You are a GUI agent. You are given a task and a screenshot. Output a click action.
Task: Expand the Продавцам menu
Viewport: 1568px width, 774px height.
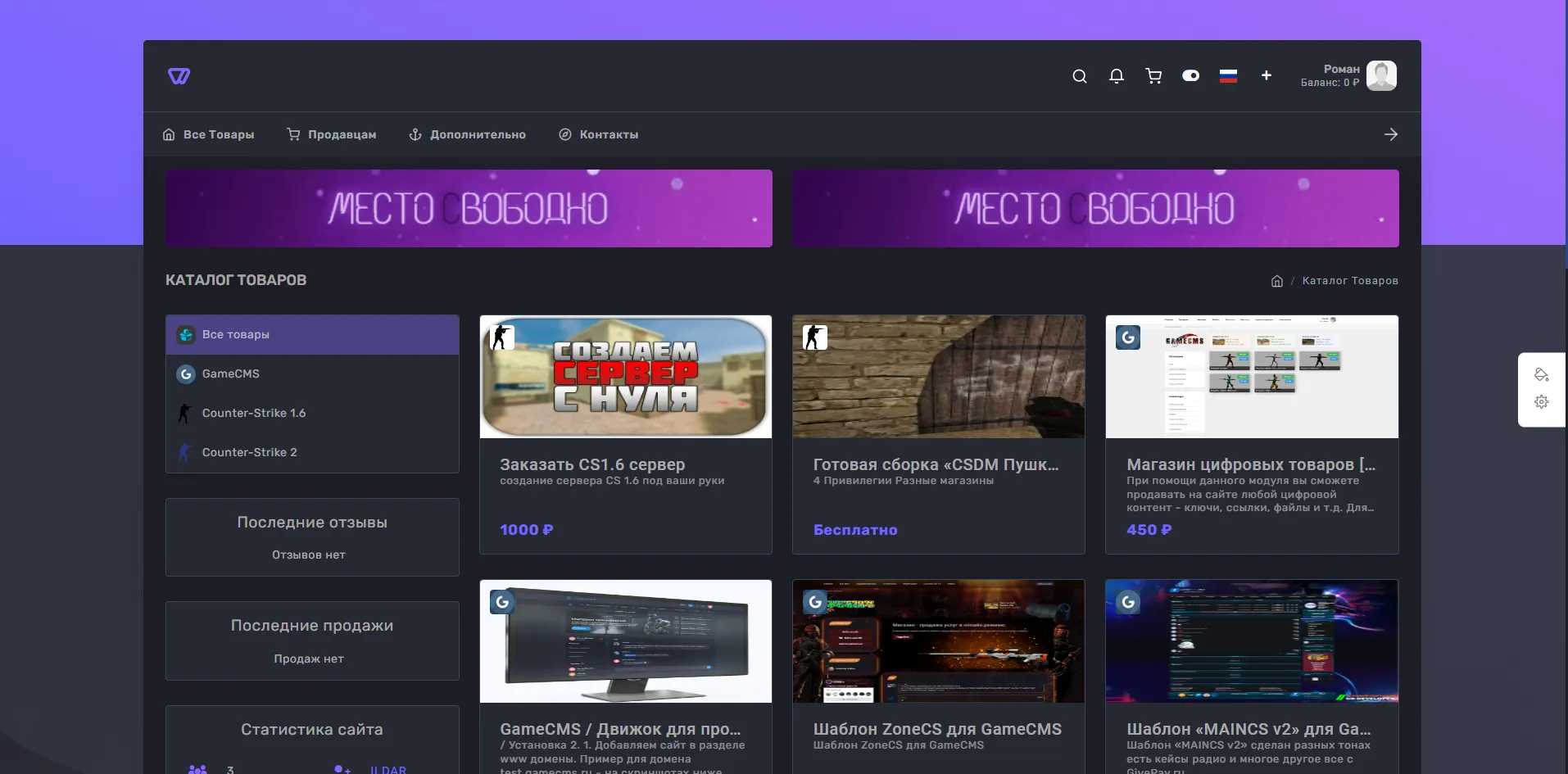coord(332,134)
